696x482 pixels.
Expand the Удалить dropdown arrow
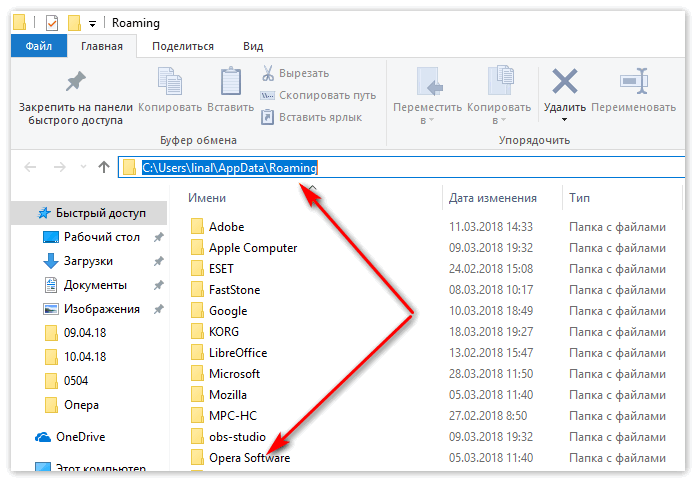coord(564,119)
